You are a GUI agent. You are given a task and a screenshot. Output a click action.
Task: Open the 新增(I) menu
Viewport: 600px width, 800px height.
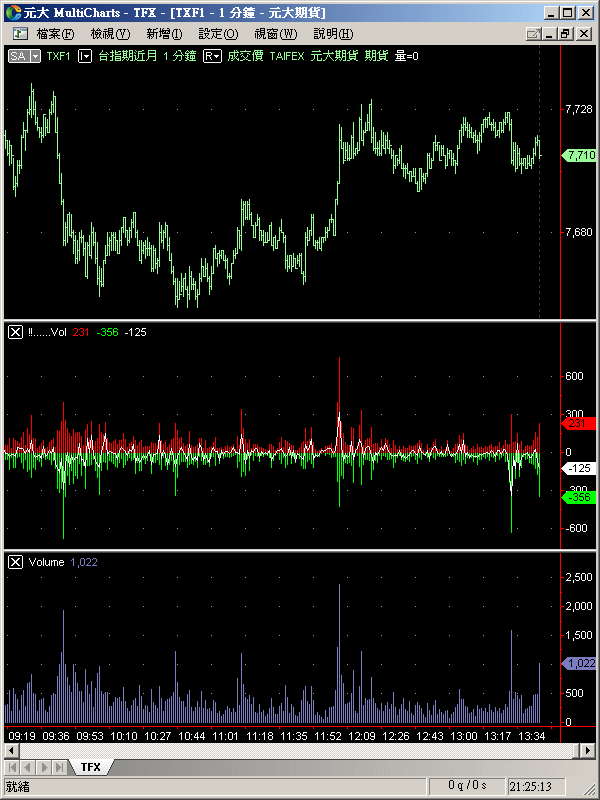click(164, 34)
